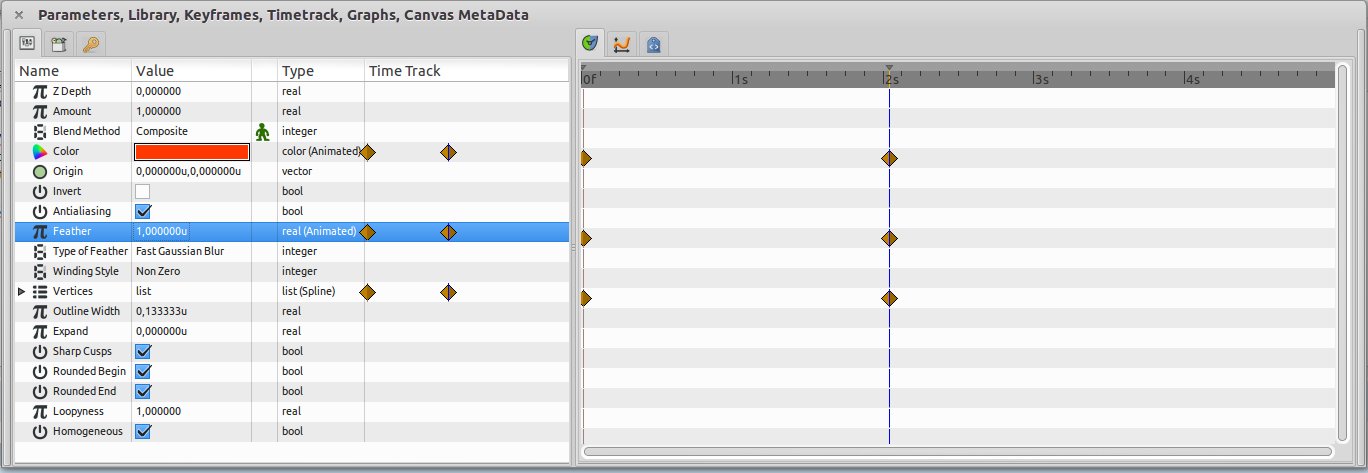Click the green walker icon on Blend Method
The height and width of the screenshot is (473, 1368).
263,131
